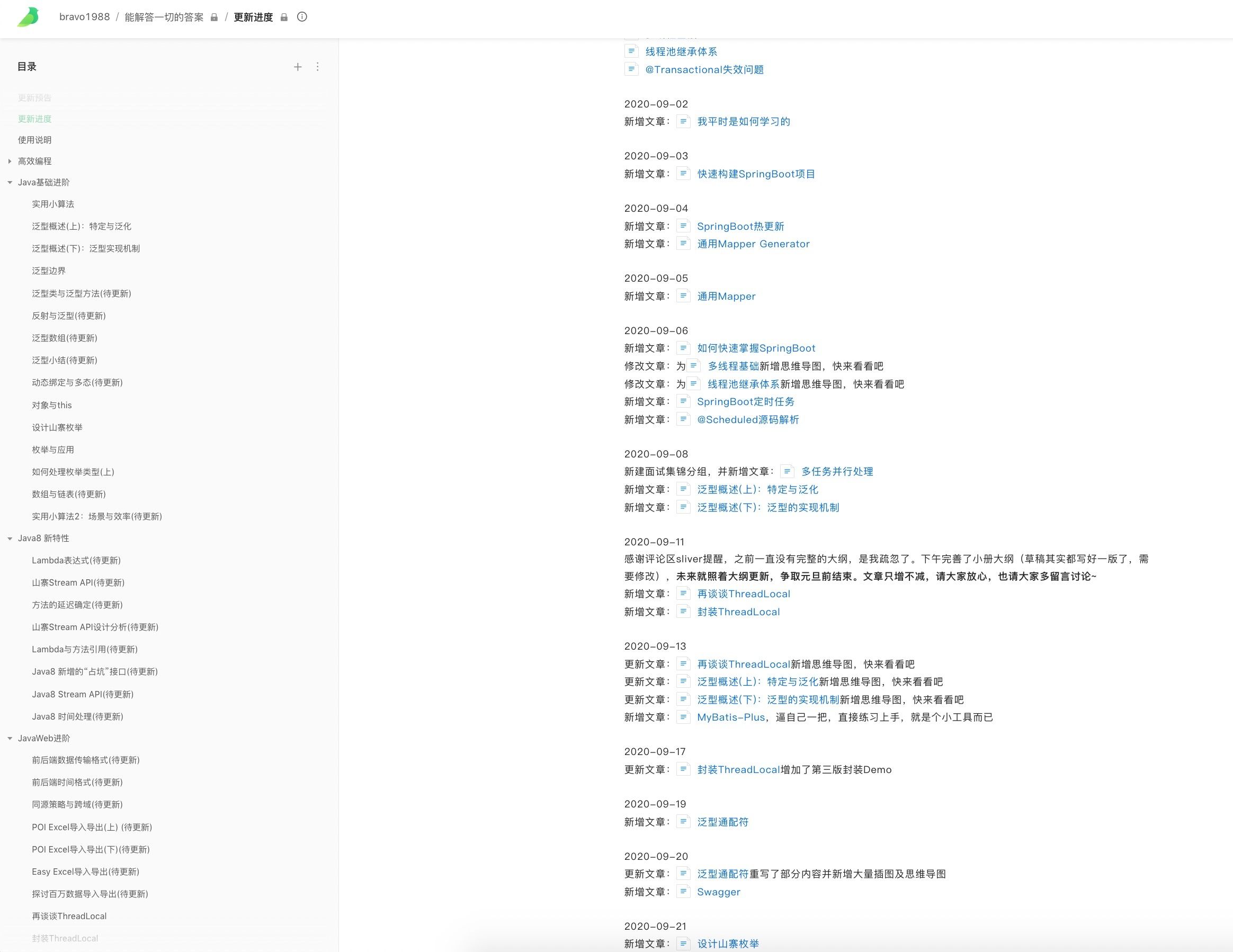The width and height of the screenshot is (1233, 952).
Task: Open the three-dot menu in the 目录 header
Action: coord(318,67)
